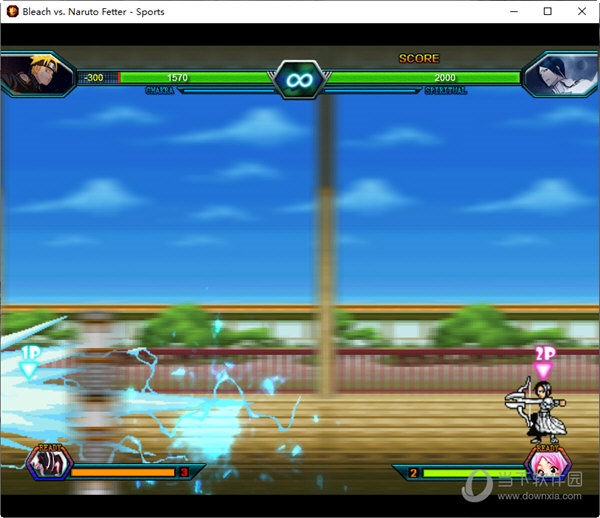600x518 pixels.
Task: Click the Naruto player-one portrait
Action: pos(38,74)
